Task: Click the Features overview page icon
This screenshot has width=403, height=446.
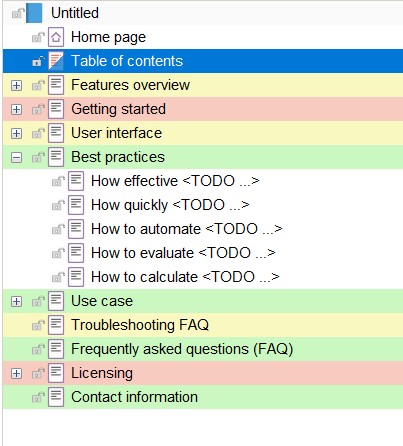Action: tap(56, 85)
